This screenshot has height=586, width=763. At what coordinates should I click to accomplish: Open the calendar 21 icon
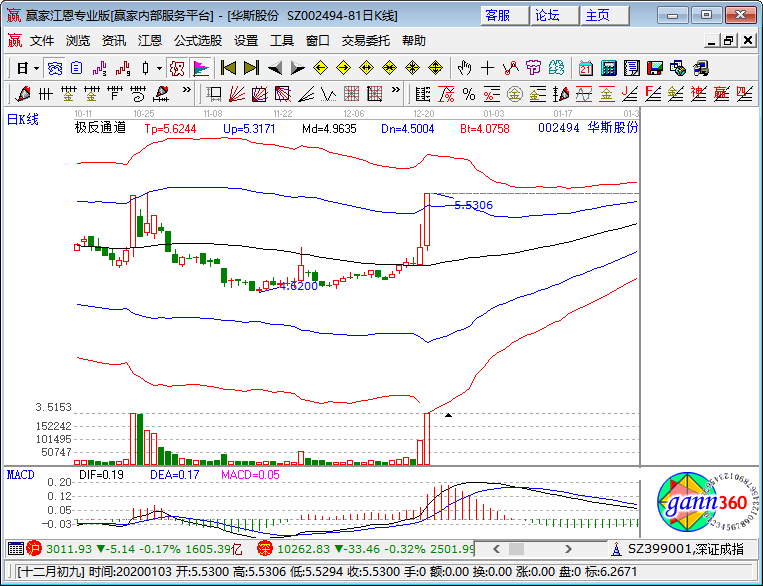585,68
